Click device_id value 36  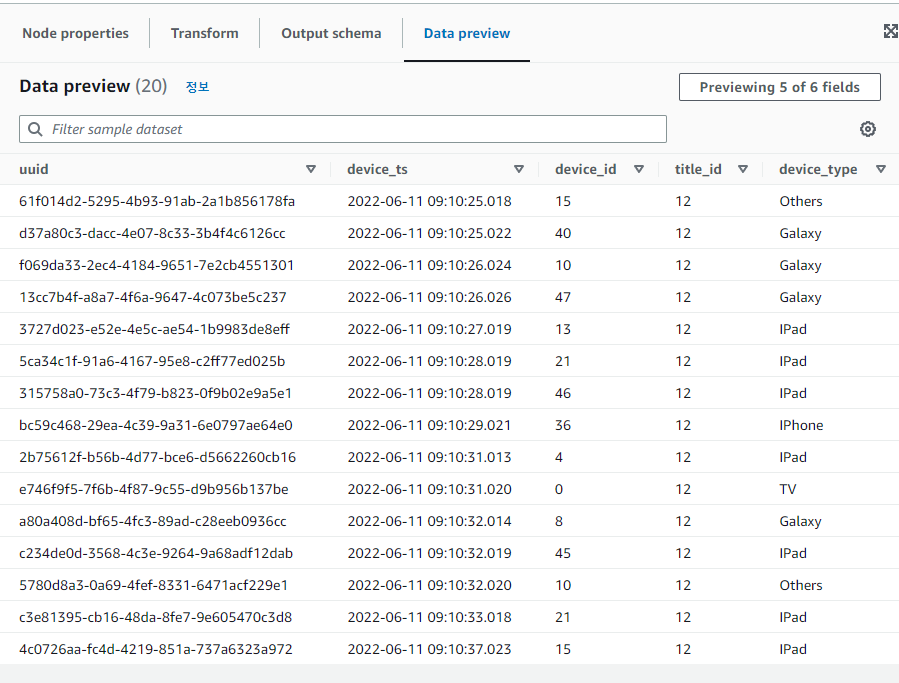tap(563, 426)
